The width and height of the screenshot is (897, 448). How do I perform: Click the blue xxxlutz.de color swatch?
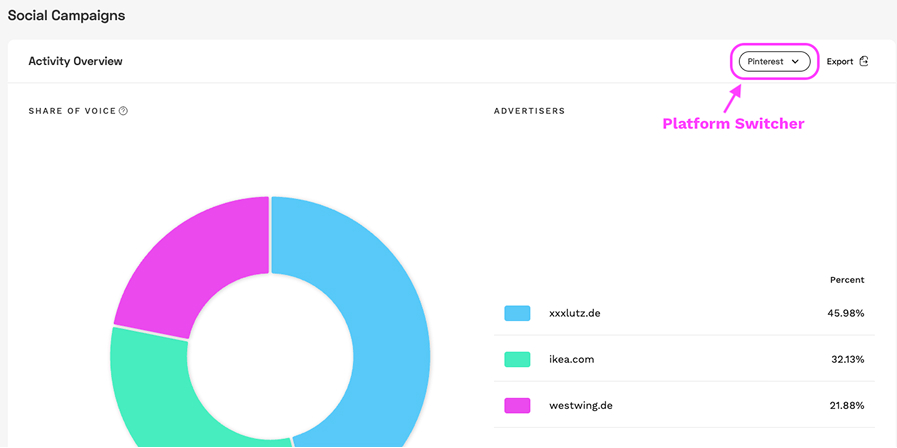(x=517, y=314)
